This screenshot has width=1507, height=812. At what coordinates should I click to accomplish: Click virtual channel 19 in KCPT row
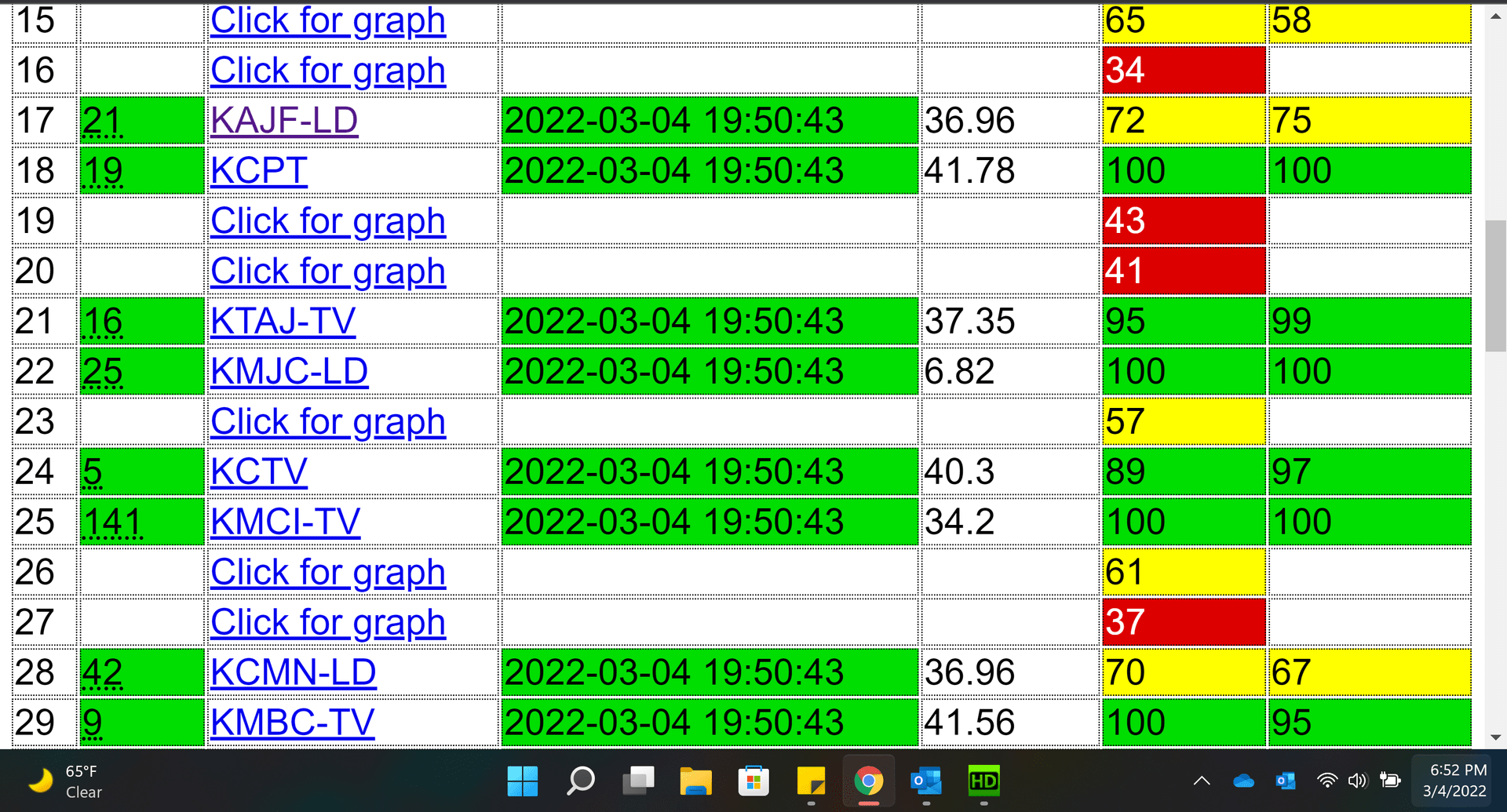(x=102, y=171)
